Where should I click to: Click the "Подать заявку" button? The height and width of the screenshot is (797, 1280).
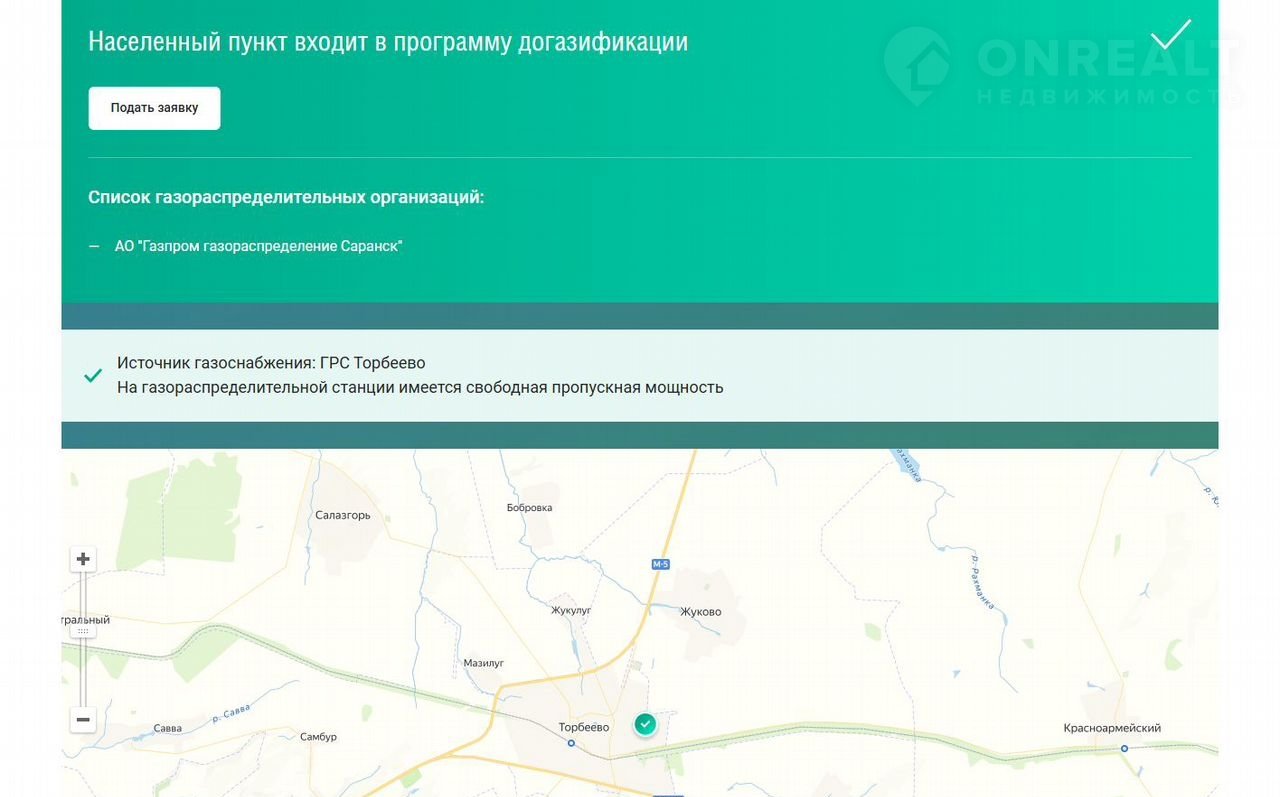(x=154, y=108)
